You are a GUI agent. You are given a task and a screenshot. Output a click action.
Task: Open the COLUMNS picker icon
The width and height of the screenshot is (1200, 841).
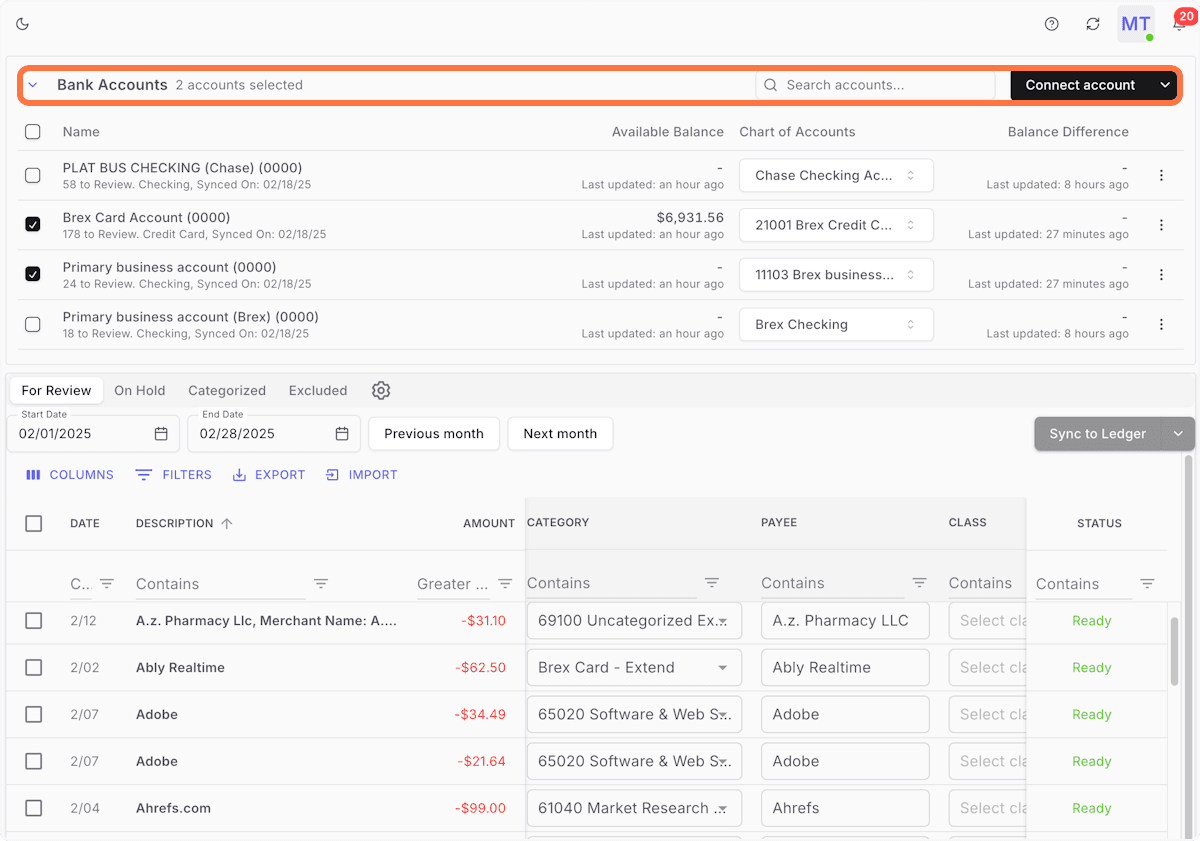[33, 474]
